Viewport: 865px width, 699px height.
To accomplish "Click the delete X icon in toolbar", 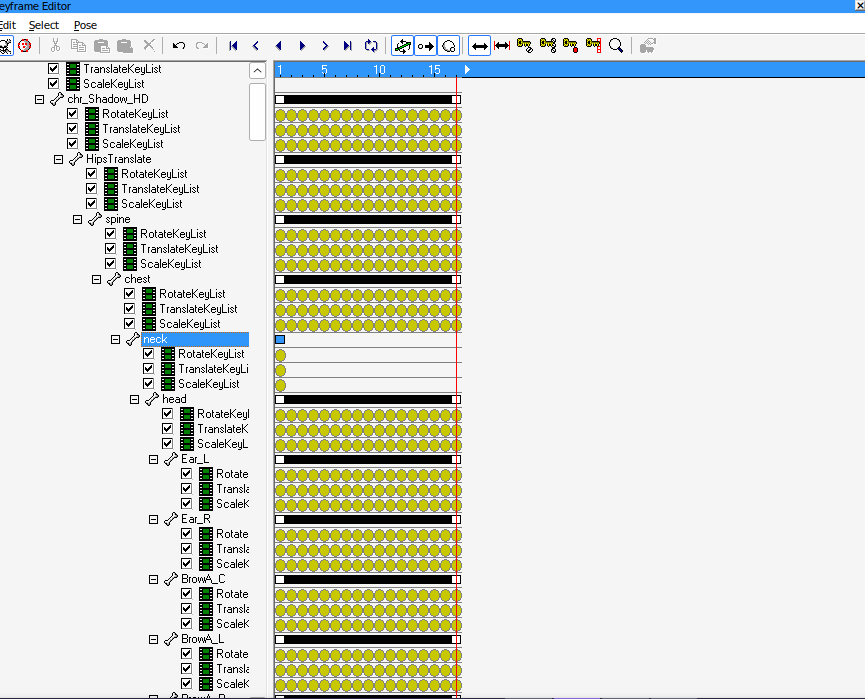I will (x=149, y=45).
